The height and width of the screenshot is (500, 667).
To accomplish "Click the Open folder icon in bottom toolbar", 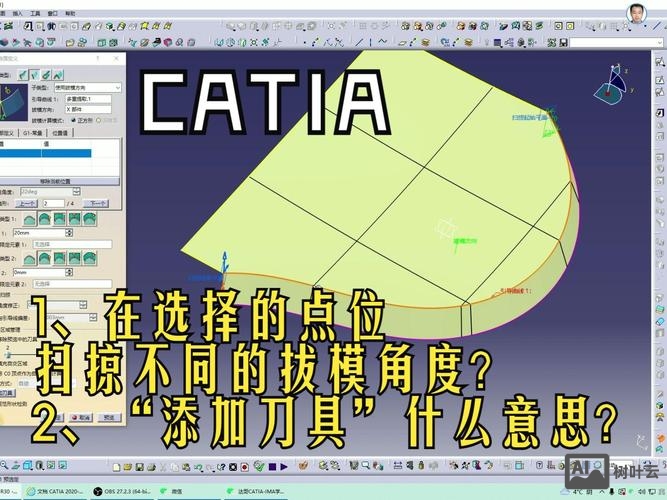I will click(127, 467).
